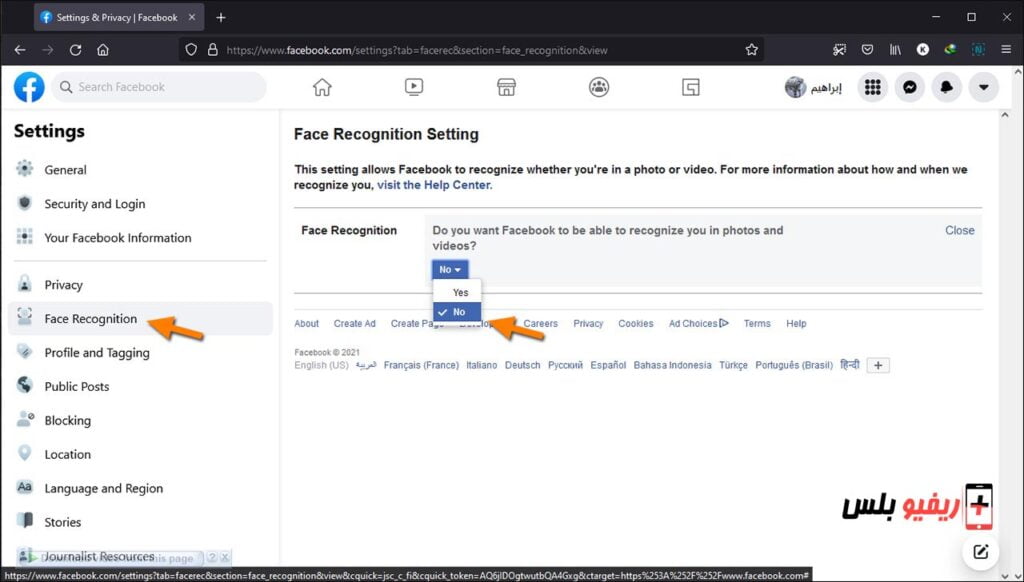Expand the account arrow menu
The height and width of the screenshot is (582, 1024).
click(x=983, y=88)
